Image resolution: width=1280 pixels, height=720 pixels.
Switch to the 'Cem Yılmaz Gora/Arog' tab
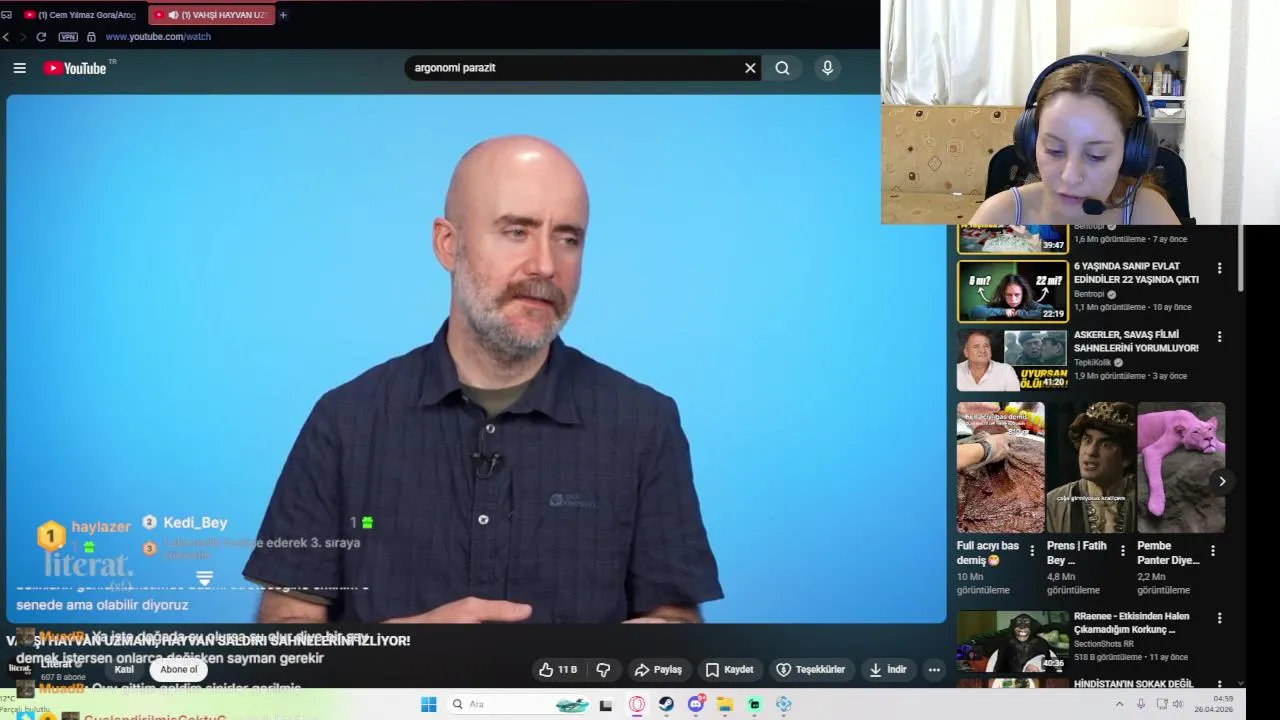[80, 15]
